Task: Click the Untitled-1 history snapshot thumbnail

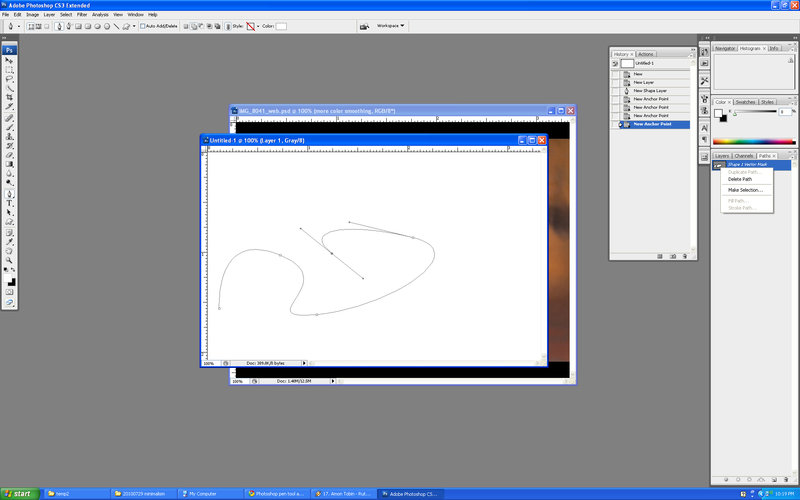Action: pos(627,63)
